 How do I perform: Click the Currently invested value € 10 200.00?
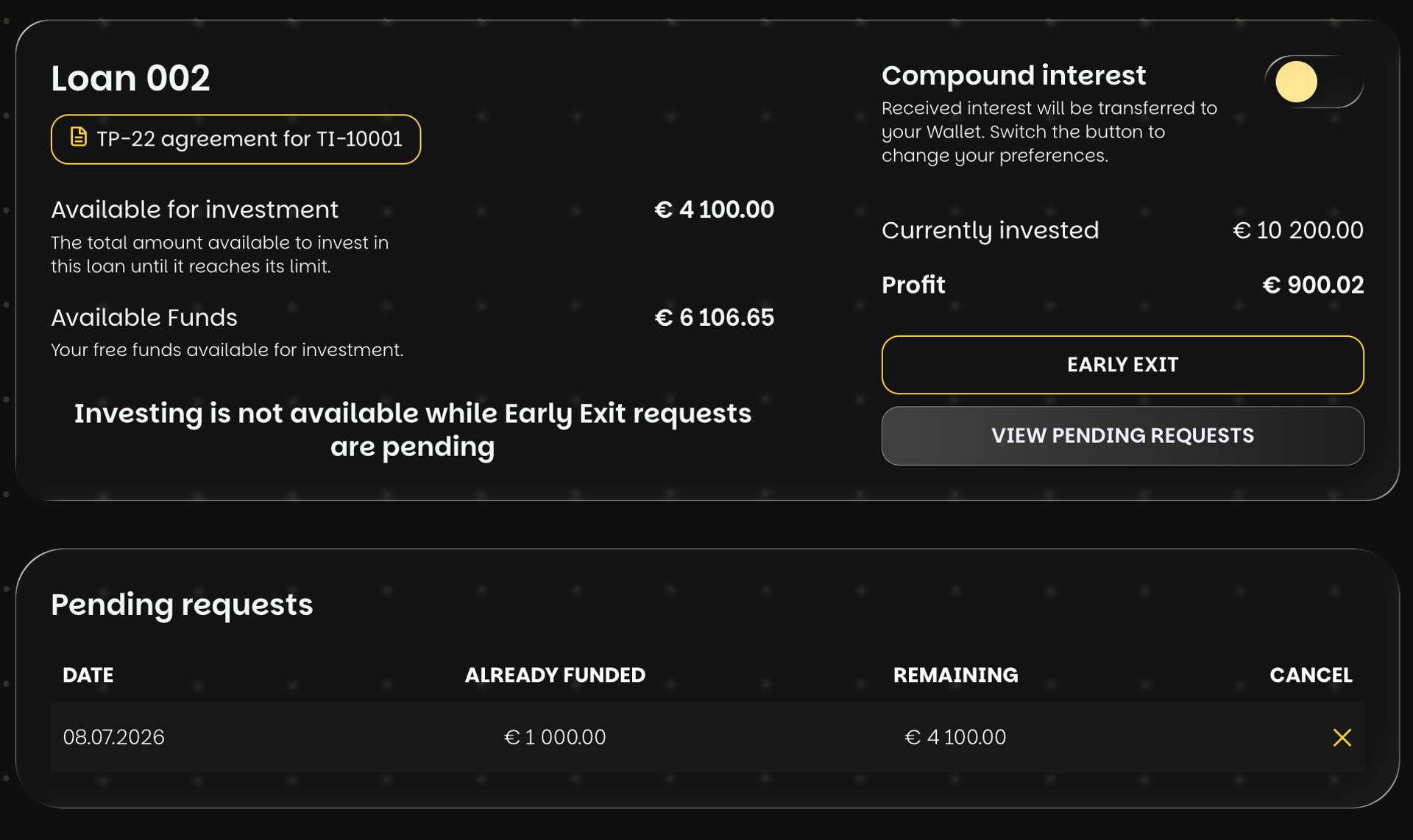coord(1298,230)
